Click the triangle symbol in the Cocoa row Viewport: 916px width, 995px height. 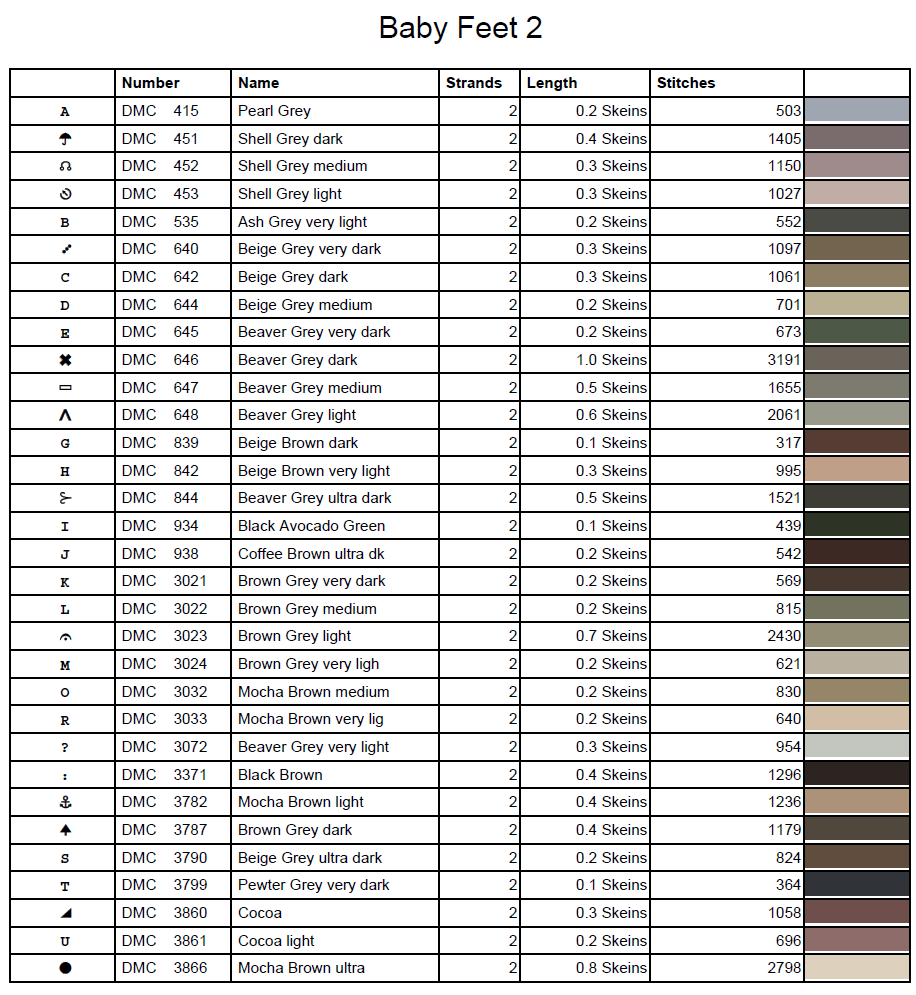pyautogui.click(x=65, y=913)
